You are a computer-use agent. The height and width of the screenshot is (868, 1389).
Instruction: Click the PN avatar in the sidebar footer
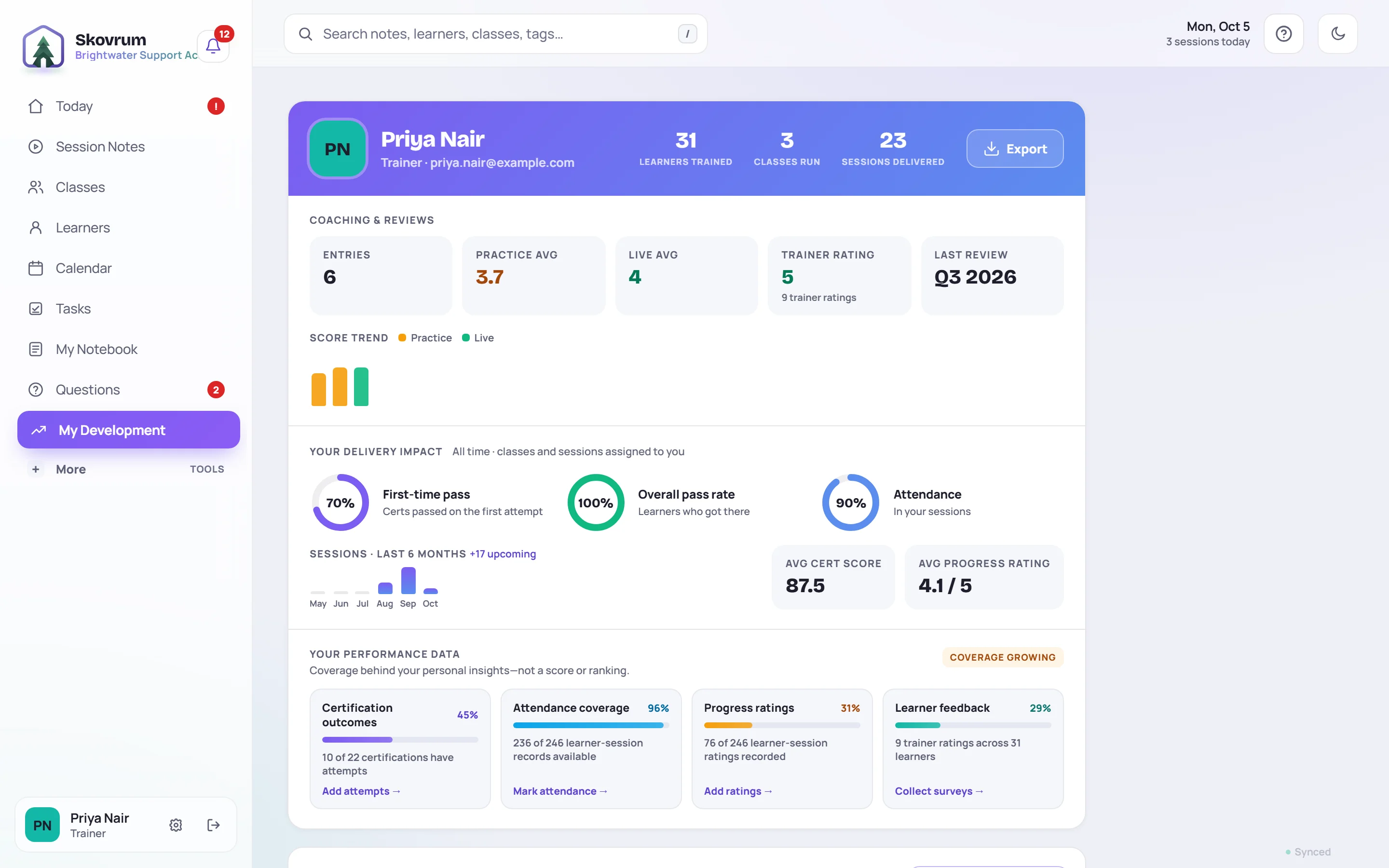coord(42,825)
